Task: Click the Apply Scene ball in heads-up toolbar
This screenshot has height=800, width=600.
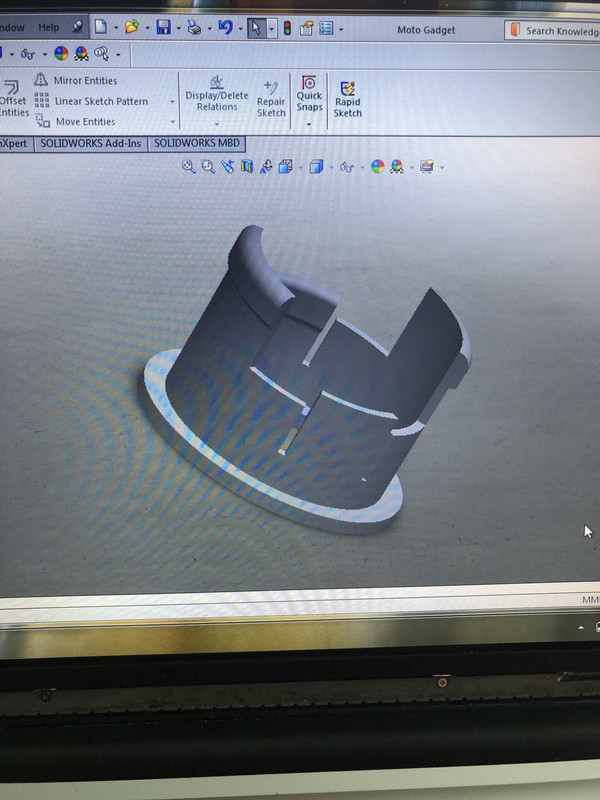Action: (397, 166)
